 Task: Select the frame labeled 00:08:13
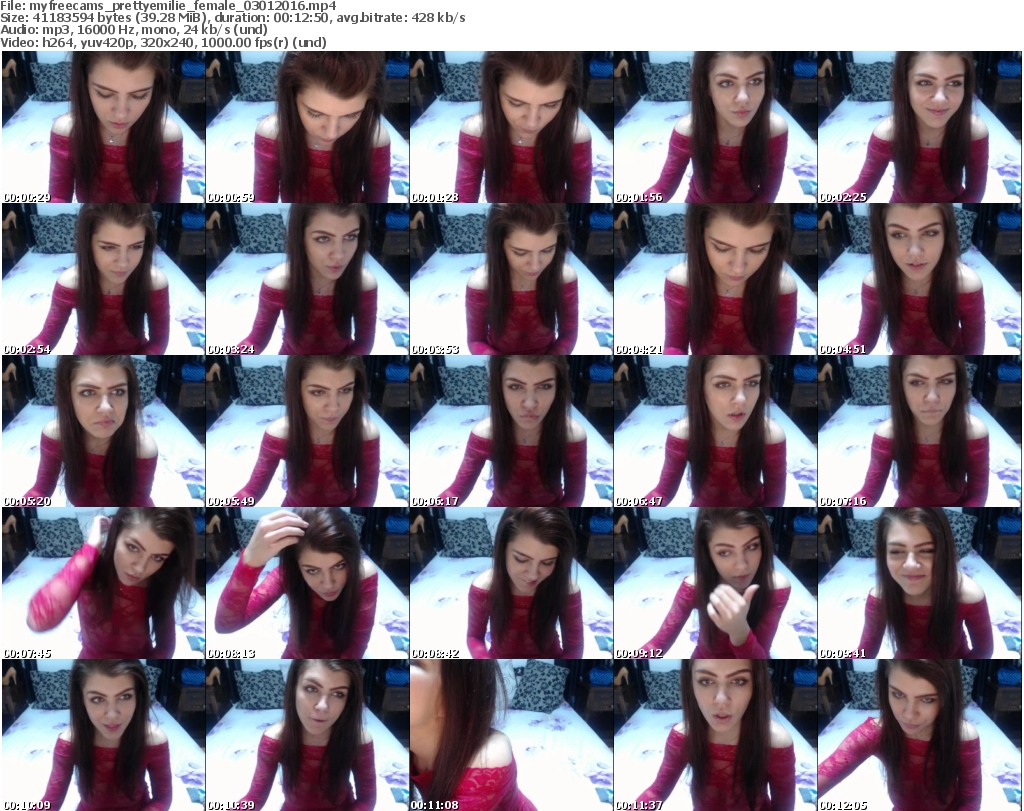pyautogui.click(x=308, y=583)
